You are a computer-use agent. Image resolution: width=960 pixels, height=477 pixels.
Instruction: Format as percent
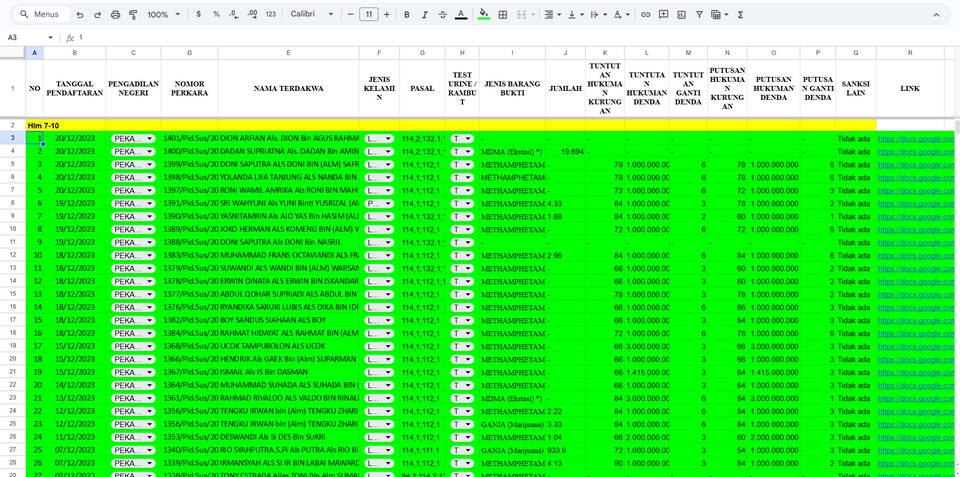[x=216, y=14]
